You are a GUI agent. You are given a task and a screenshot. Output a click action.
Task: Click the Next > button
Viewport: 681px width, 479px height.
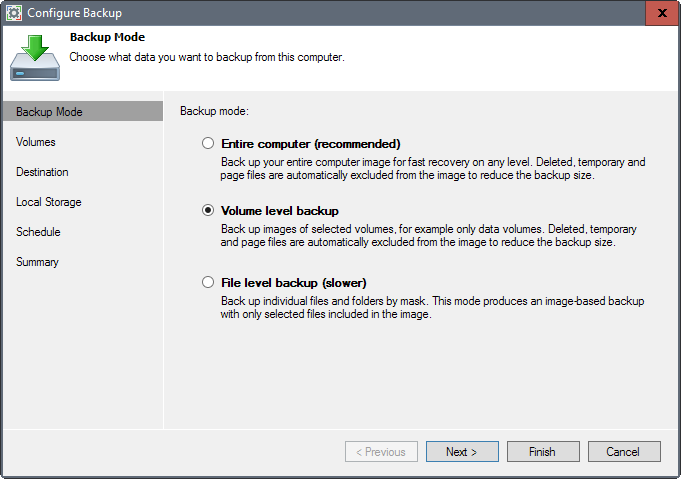pos(462,452)
